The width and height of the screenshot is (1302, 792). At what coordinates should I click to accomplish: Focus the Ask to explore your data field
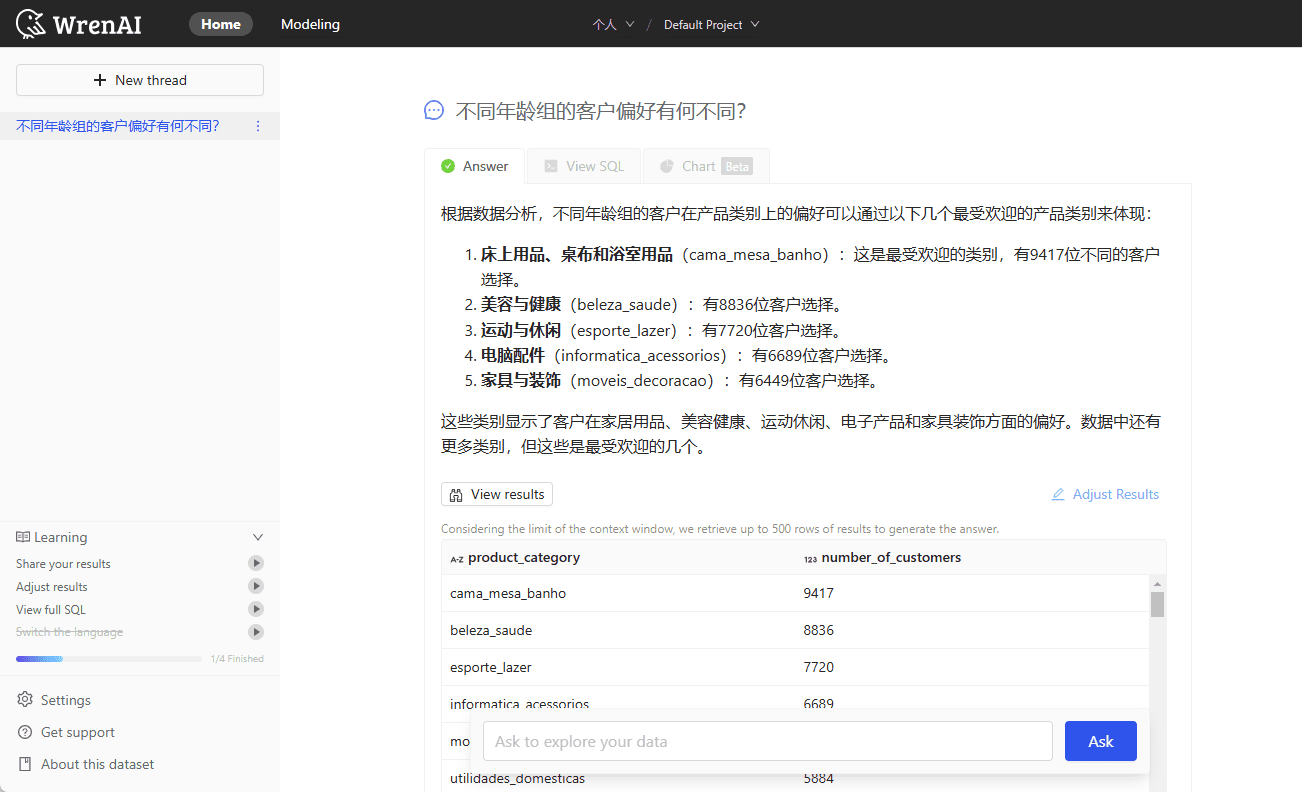(768, 741)
